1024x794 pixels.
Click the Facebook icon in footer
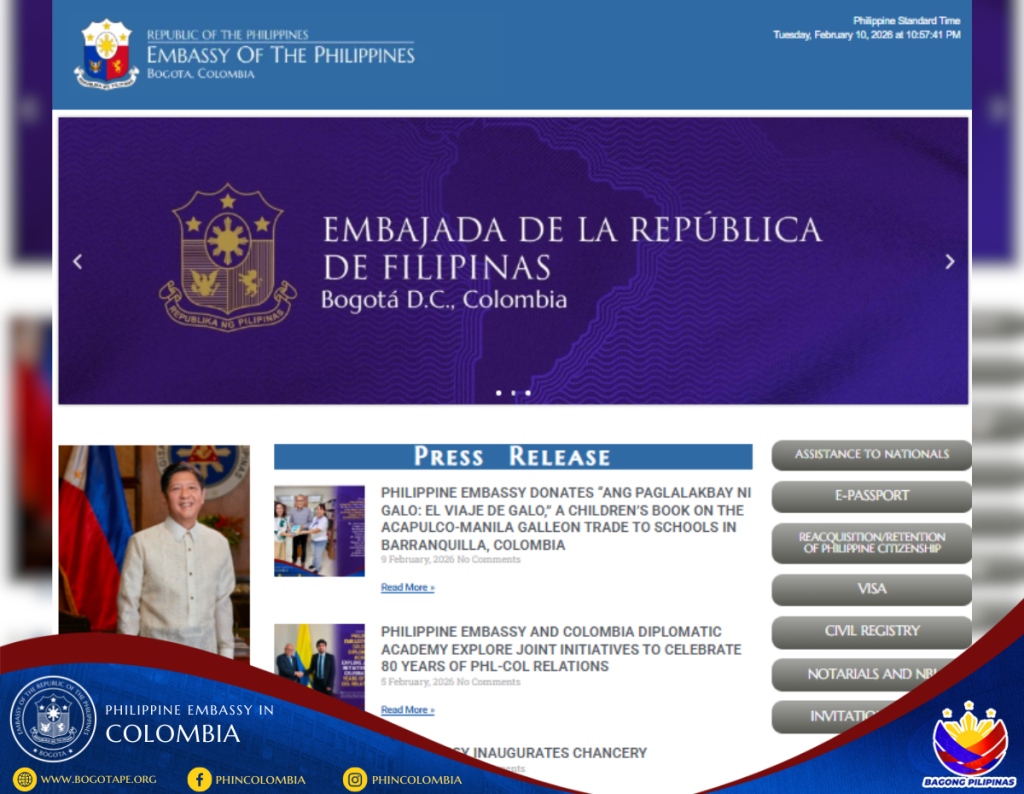click(199, 779)
